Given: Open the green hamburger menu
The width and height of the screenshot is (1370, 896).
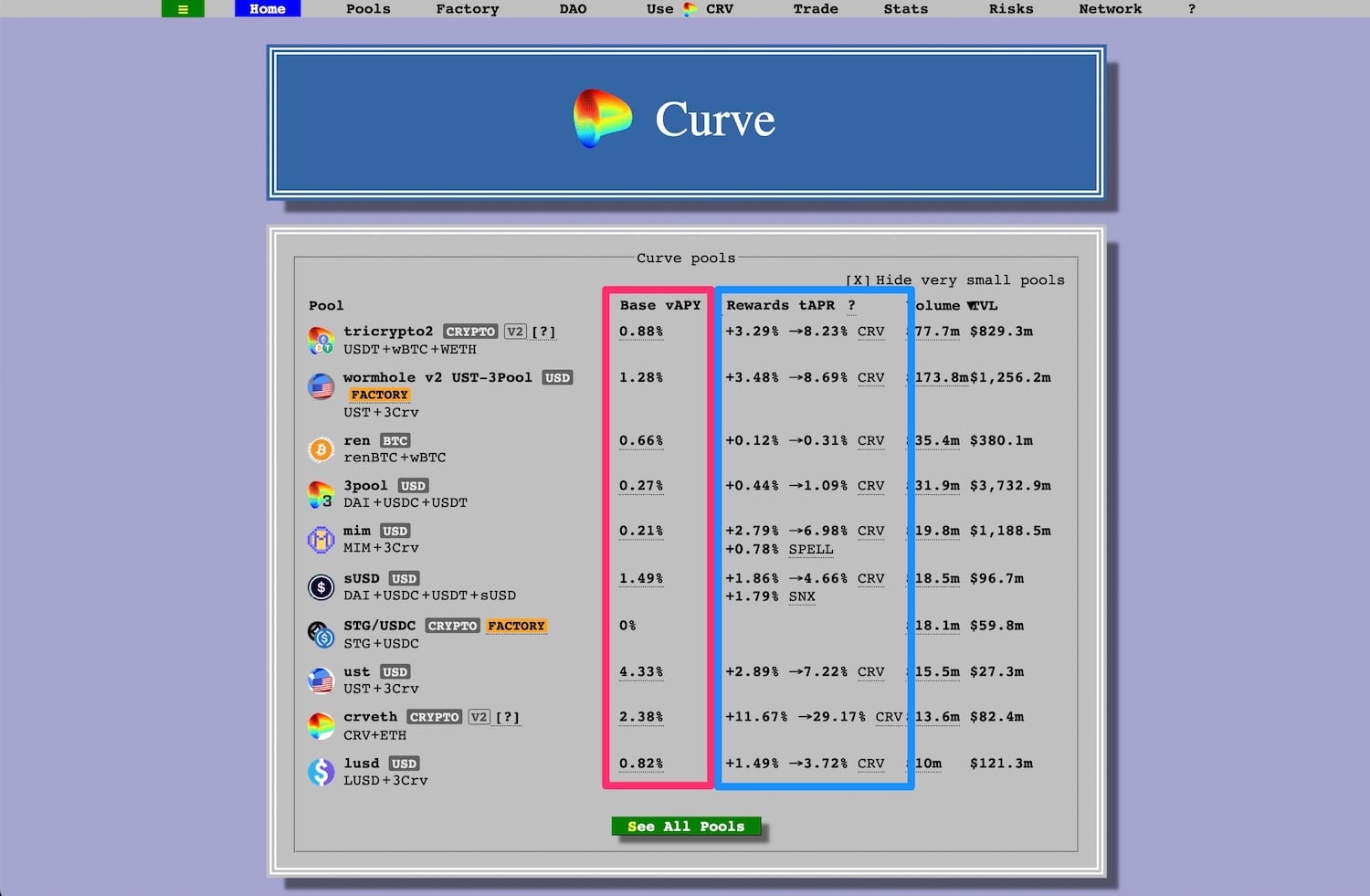Looking at the screenshot, I should point(183,9).
